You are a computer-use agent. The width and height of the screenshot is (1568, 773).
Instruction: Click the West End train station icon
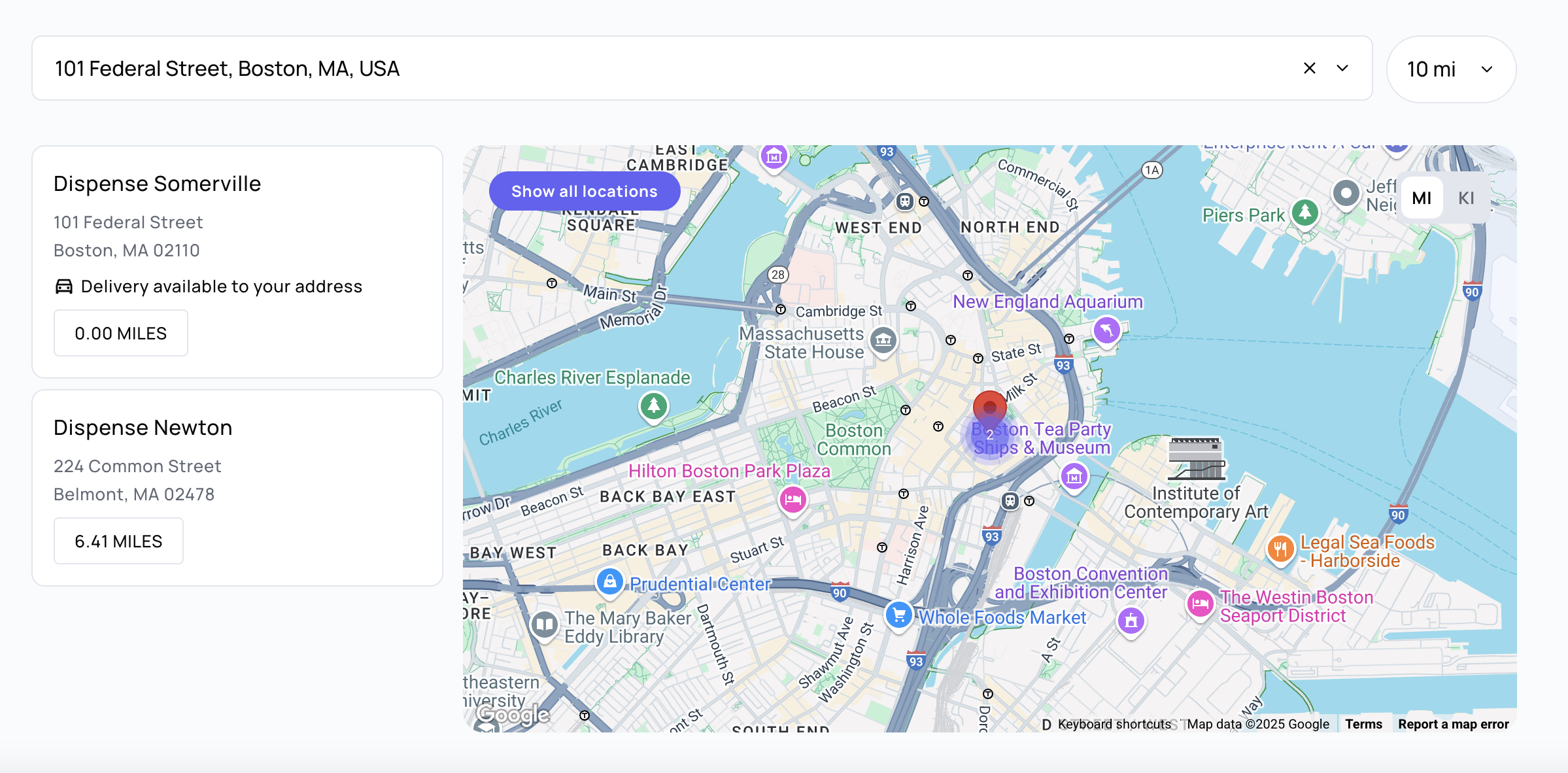pyautogui.click(x=905, y=201)
